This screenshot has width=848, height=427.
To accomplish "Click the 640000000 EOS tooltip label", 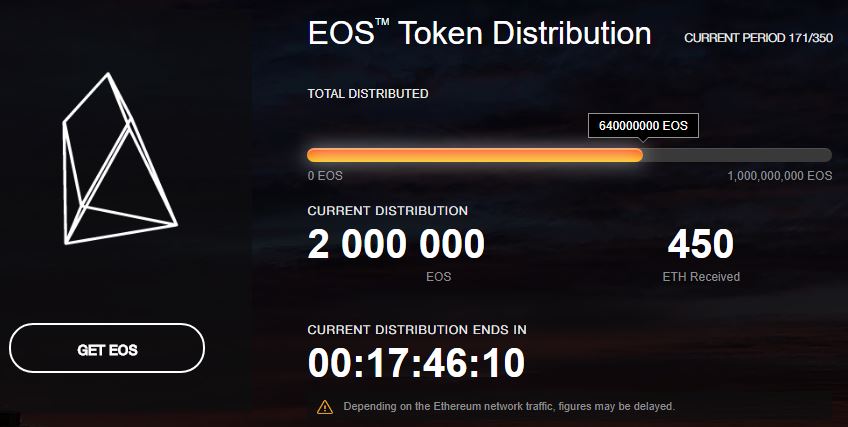I will pyautogui.click(x=643, y=126).
